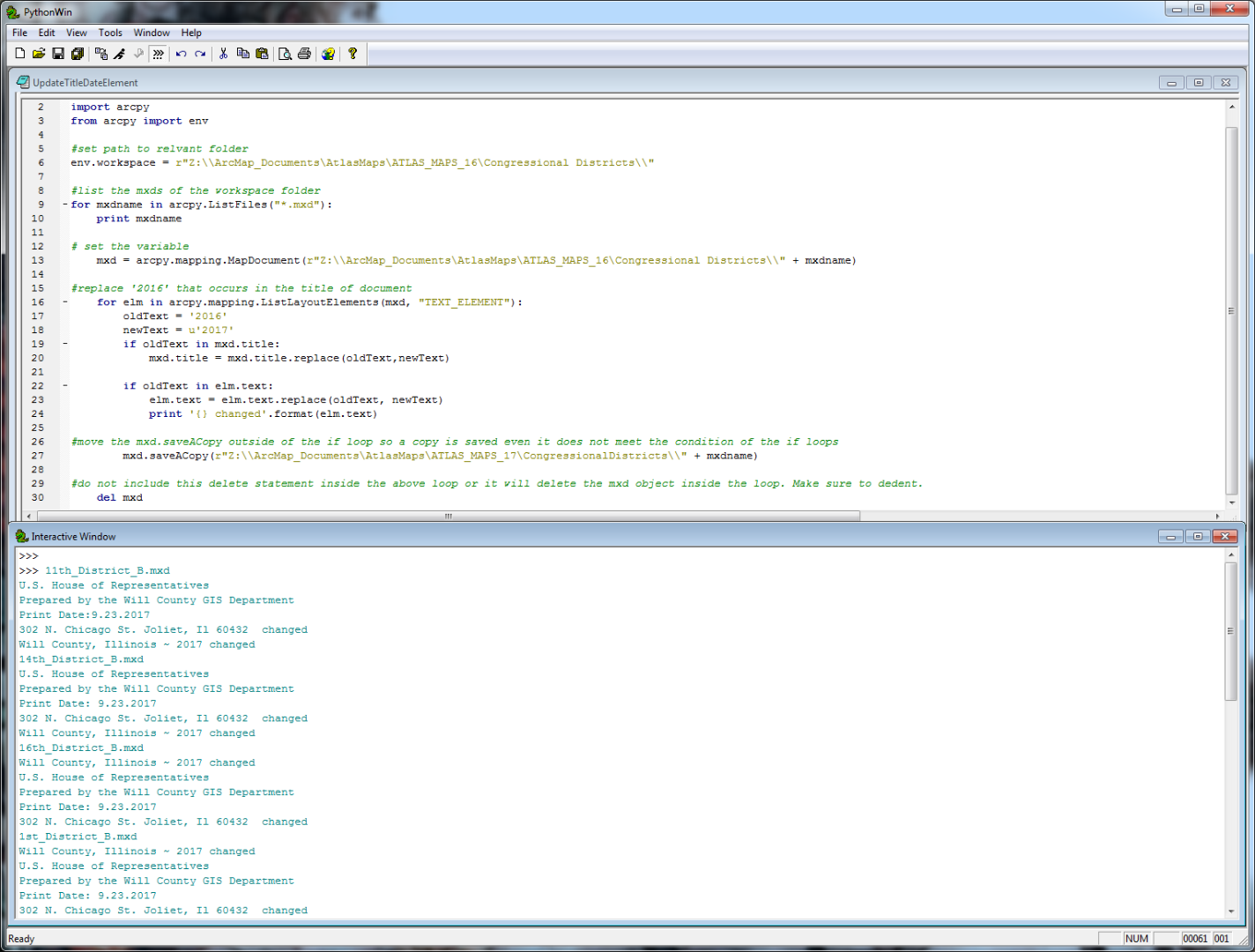Click the Interactive Window title icon
Screen dimensions: 1255x952
point(22,536)
